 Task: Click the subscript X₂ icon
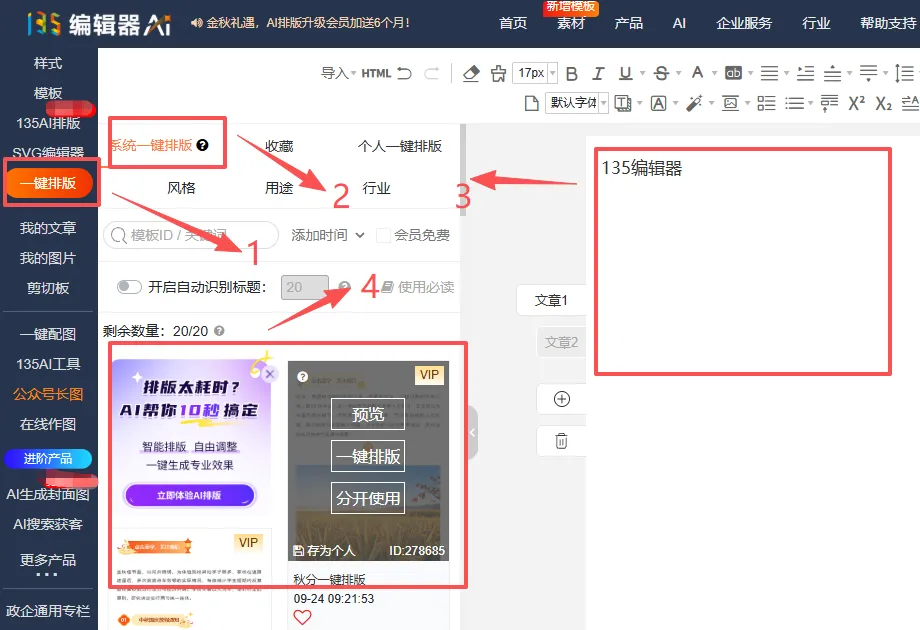[x=884, y=104]
